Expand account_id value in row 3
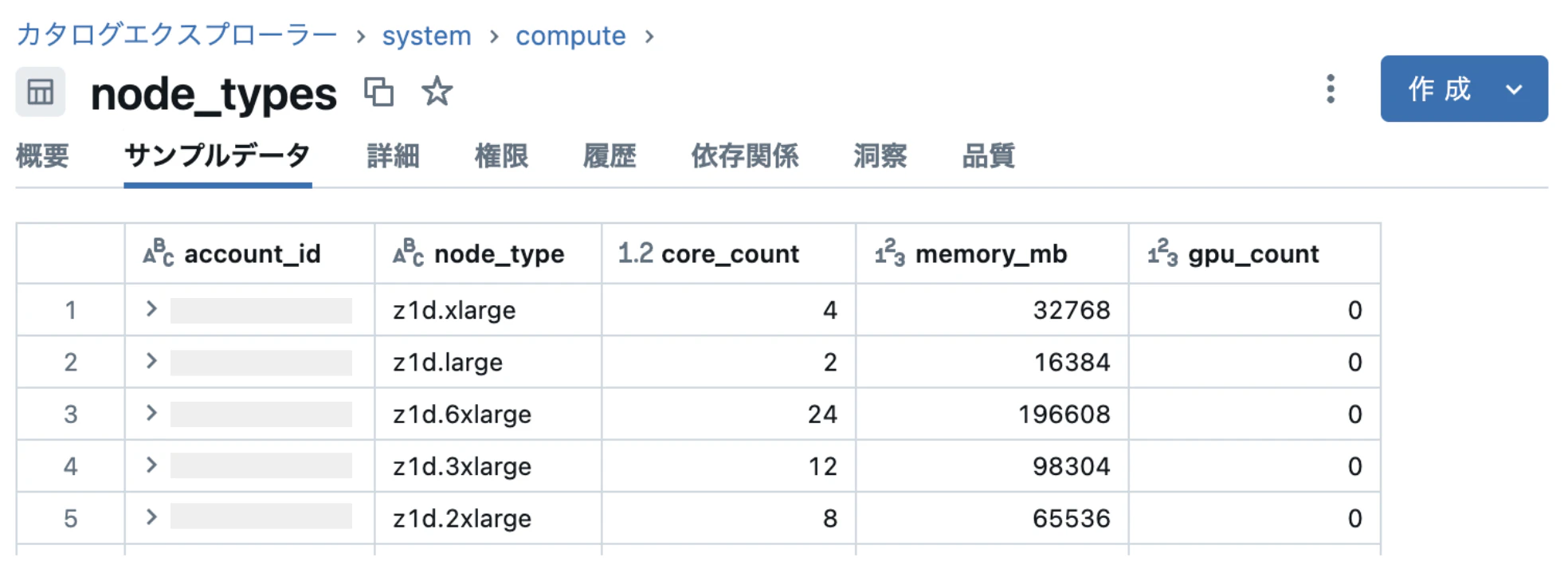The height and width of the screenshot is (569, 1568). [x=151, y=413]
